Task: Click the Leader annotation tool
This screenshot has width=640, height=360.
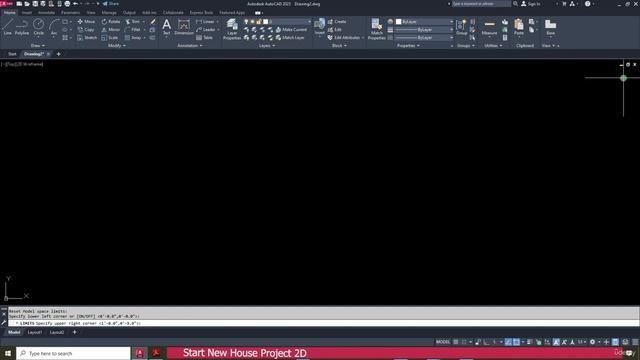Action: [x=205, y=30]
